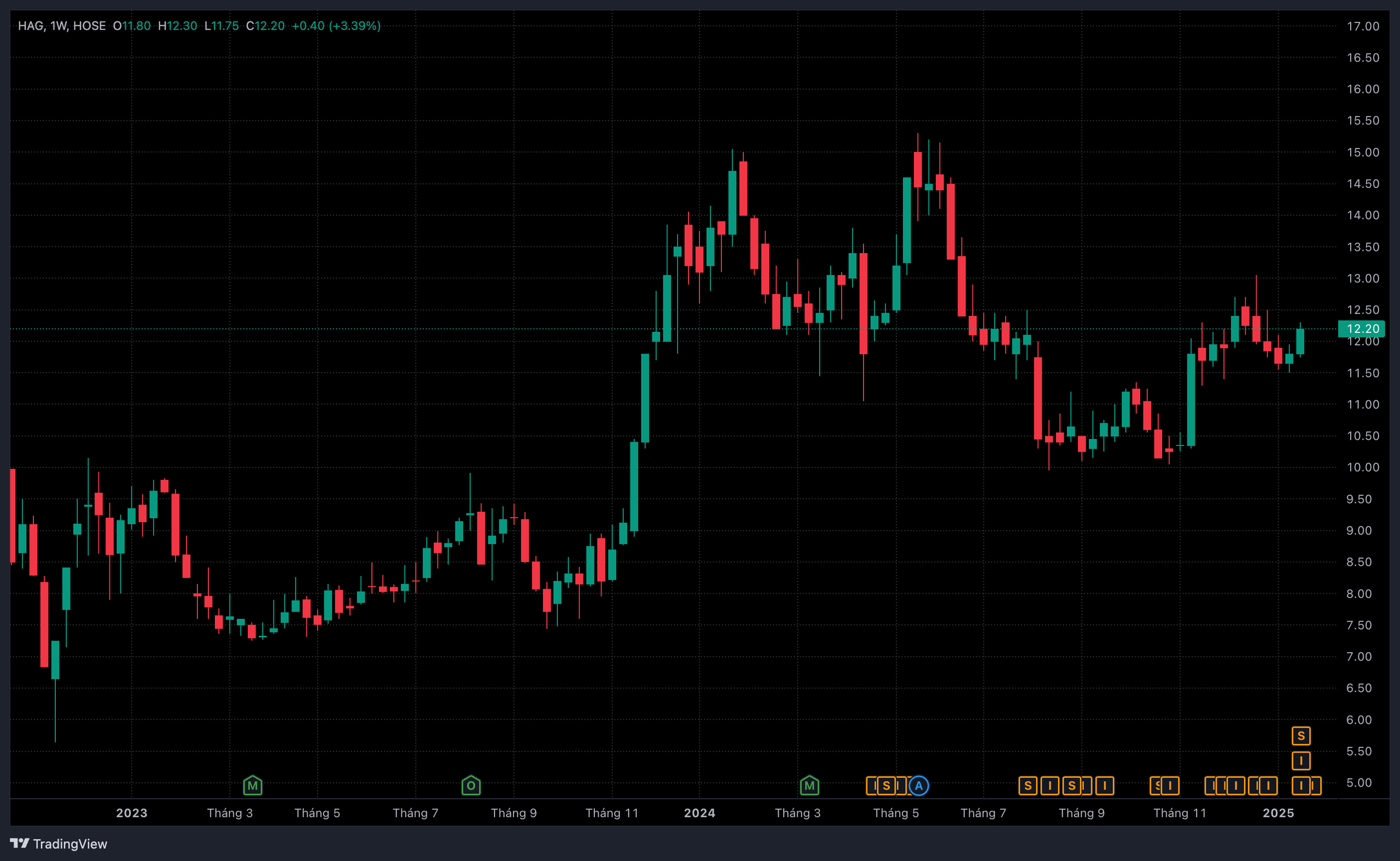Open the green M marker before Tháng 3 2023
The image size is (1400, 861).
(x=252, y=786)
